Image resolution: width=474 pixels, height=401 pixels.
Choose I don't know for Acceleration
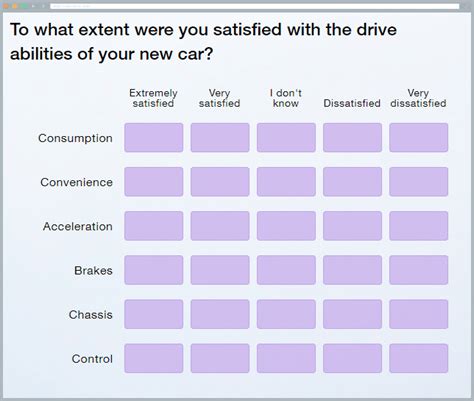(286, 226)
